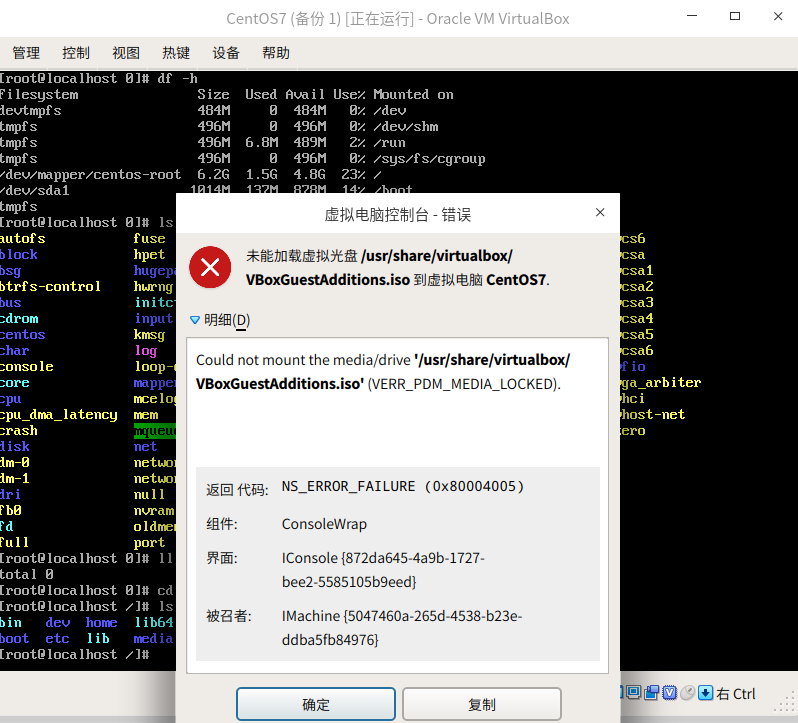
Task: Click the boot directory in the root listing
Action: pyautogui.click(x=15, y=639)
